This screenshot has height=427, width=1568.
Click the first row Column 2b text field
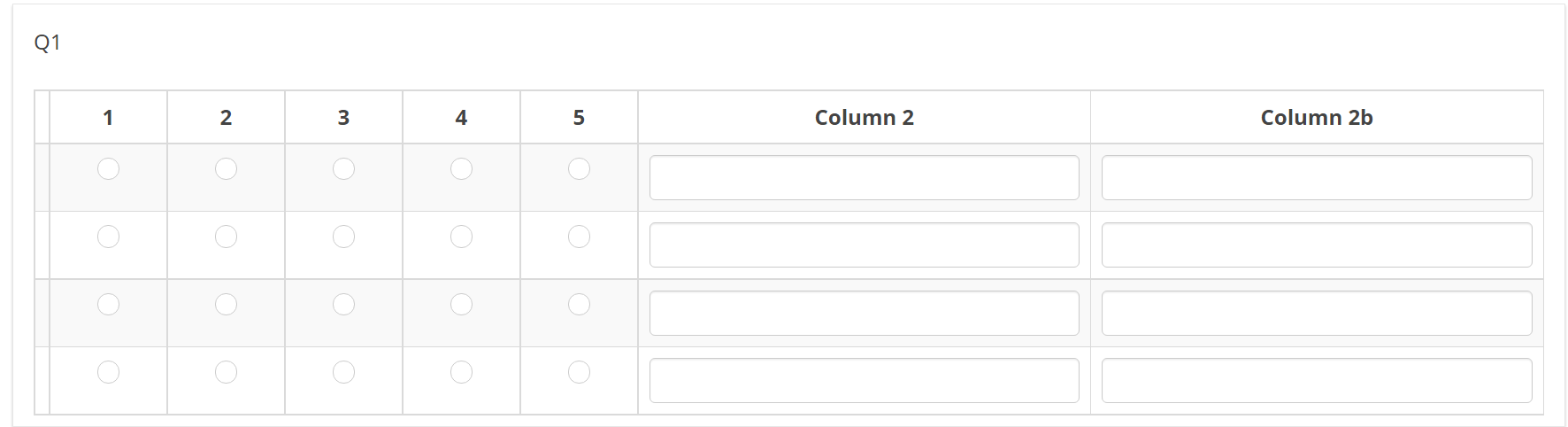tap(1316, 178)
